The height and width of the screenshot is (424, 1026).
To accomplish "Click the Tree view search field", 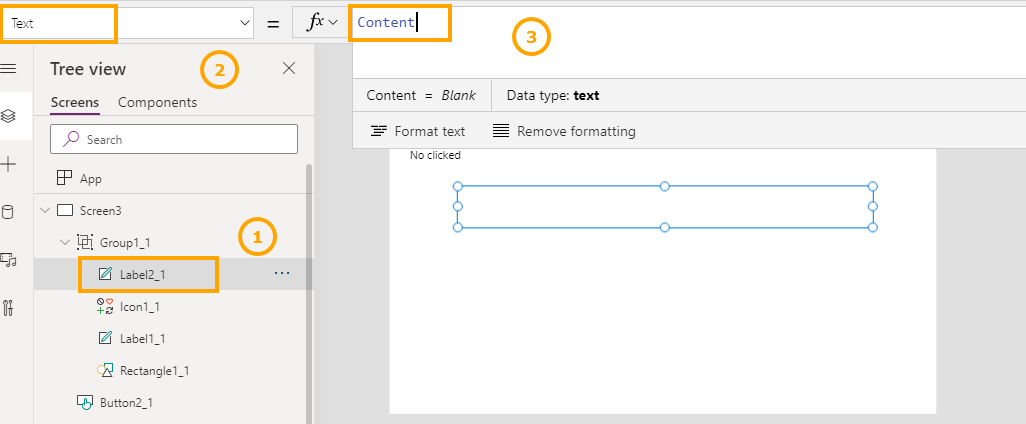I will (174, 139).
